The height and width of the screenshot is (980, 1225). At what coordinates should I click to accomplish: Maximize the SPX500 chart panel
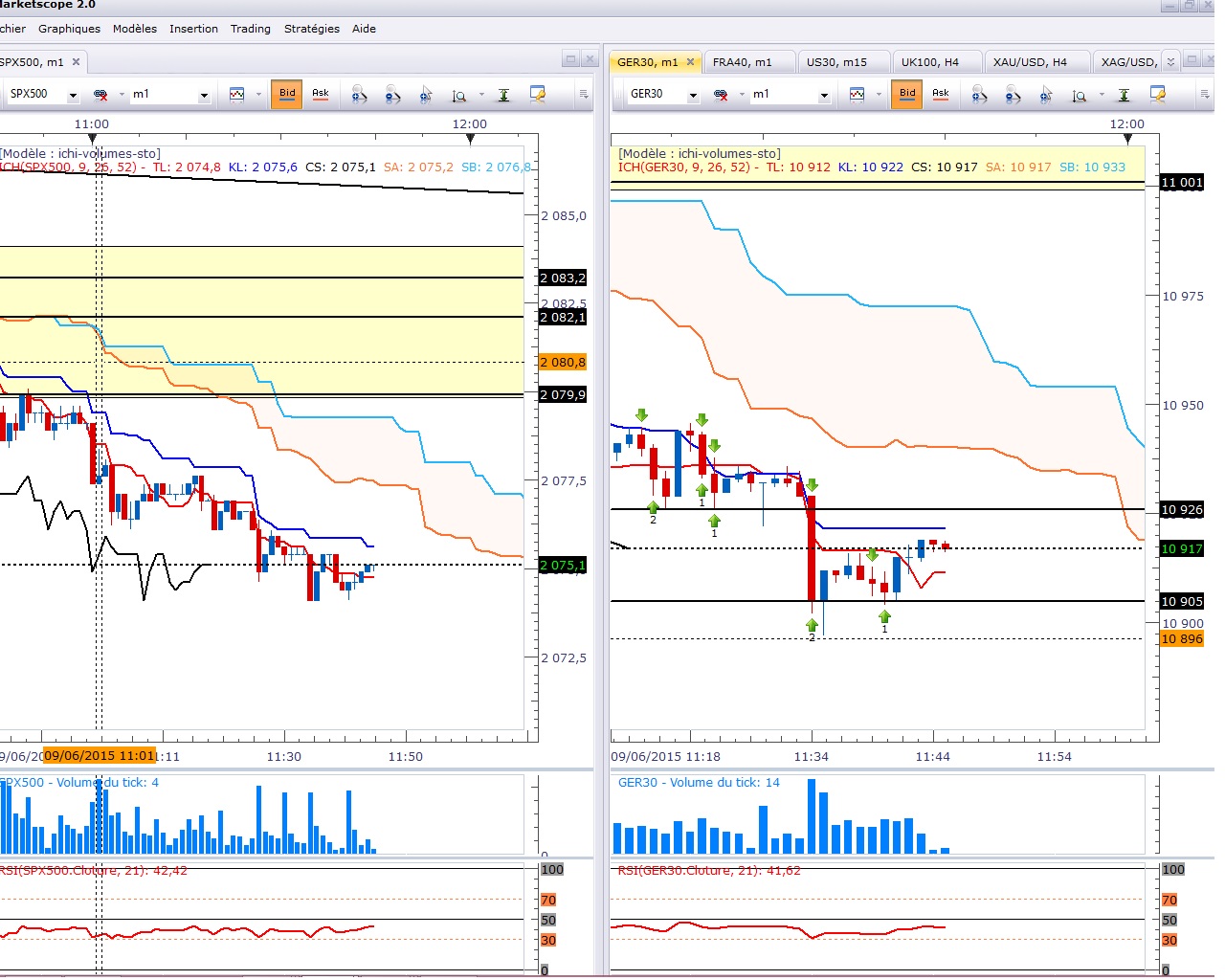pos(571,59)
